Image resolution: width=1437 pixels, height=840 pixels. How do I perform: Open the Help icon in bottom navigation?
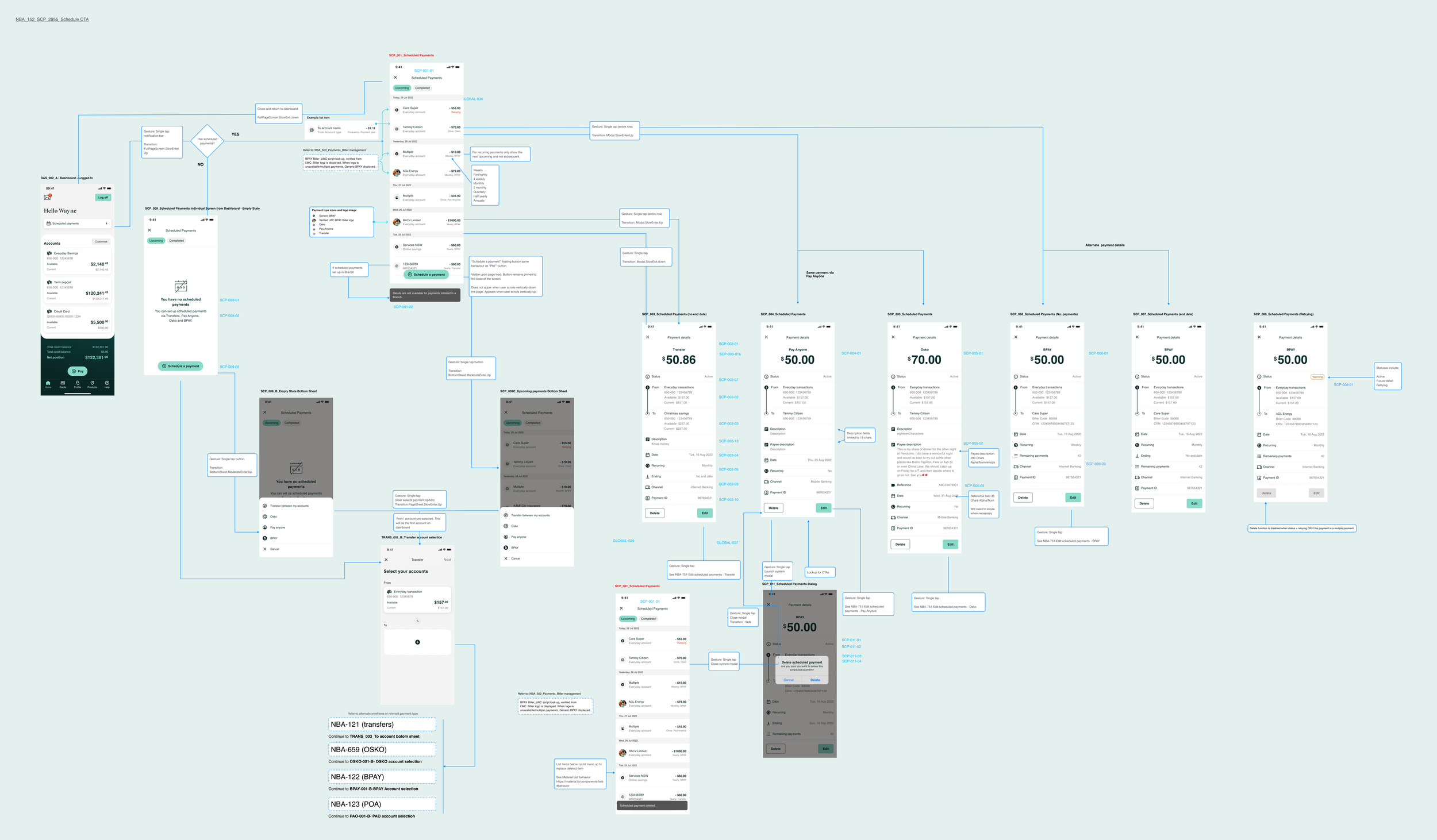coord(107,384)
